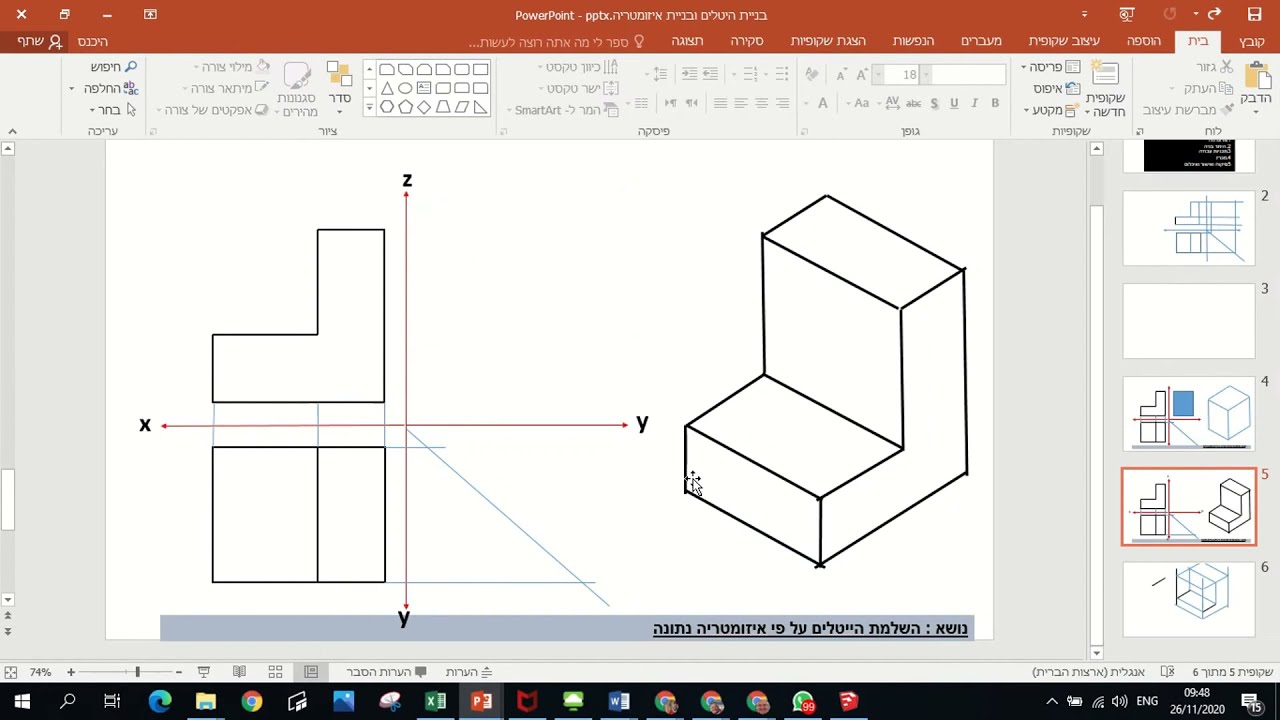Click Share (שתף) button
1280x720 pixels.
(x=39, y=41)
